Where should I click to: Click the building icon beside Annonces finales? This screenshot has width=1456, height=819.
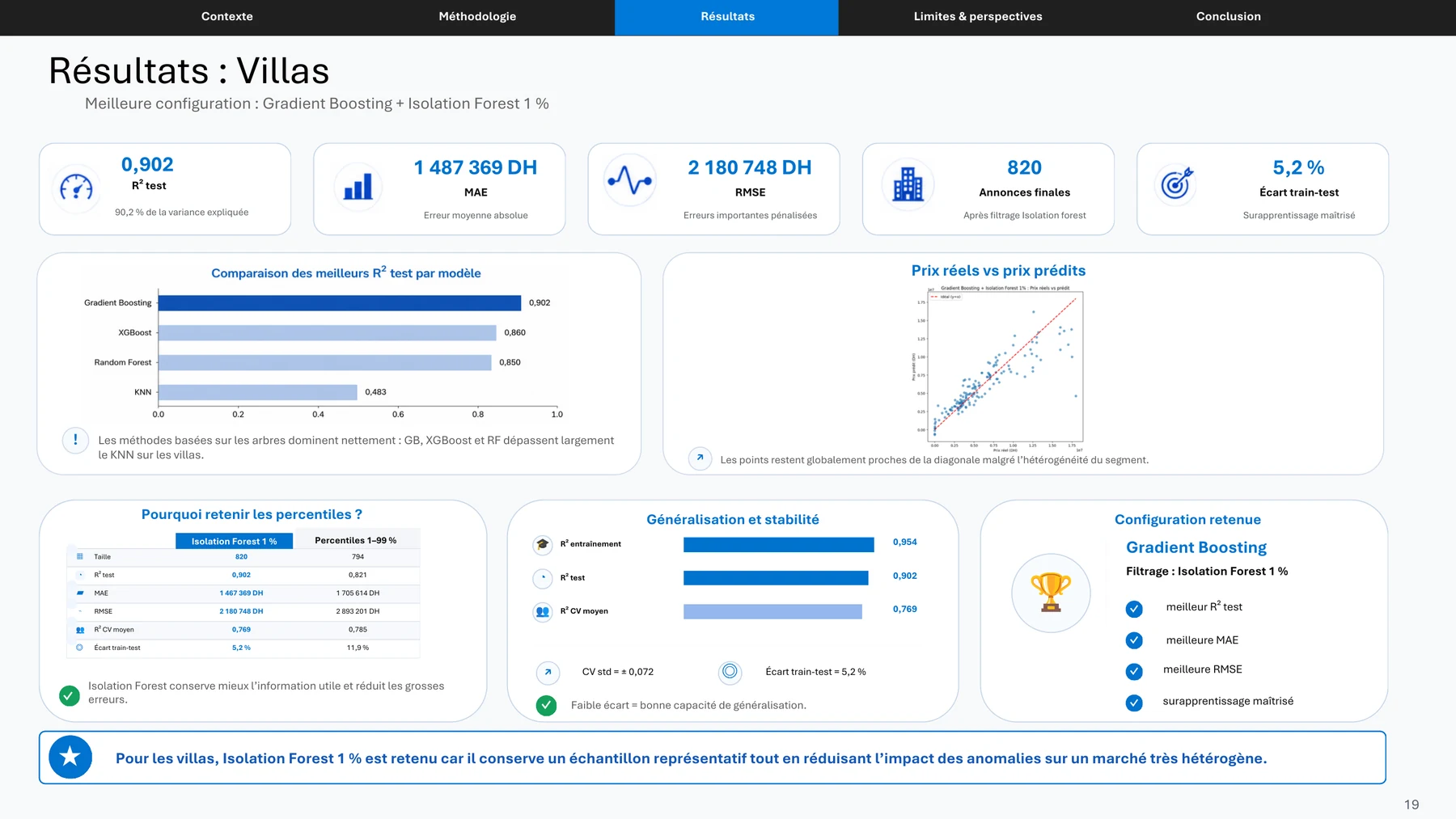(908, 184)
